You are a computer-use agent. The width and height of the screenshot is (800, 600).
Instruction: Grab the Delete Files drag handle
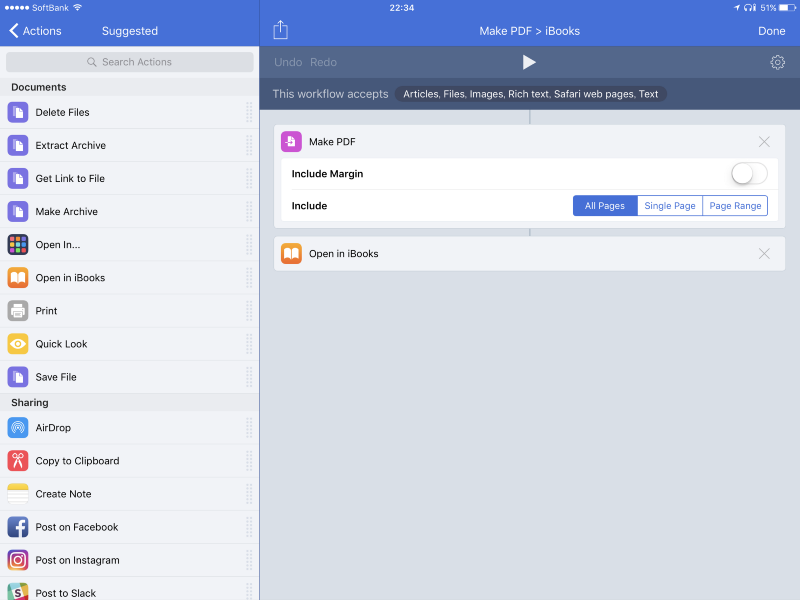(249, 112)
